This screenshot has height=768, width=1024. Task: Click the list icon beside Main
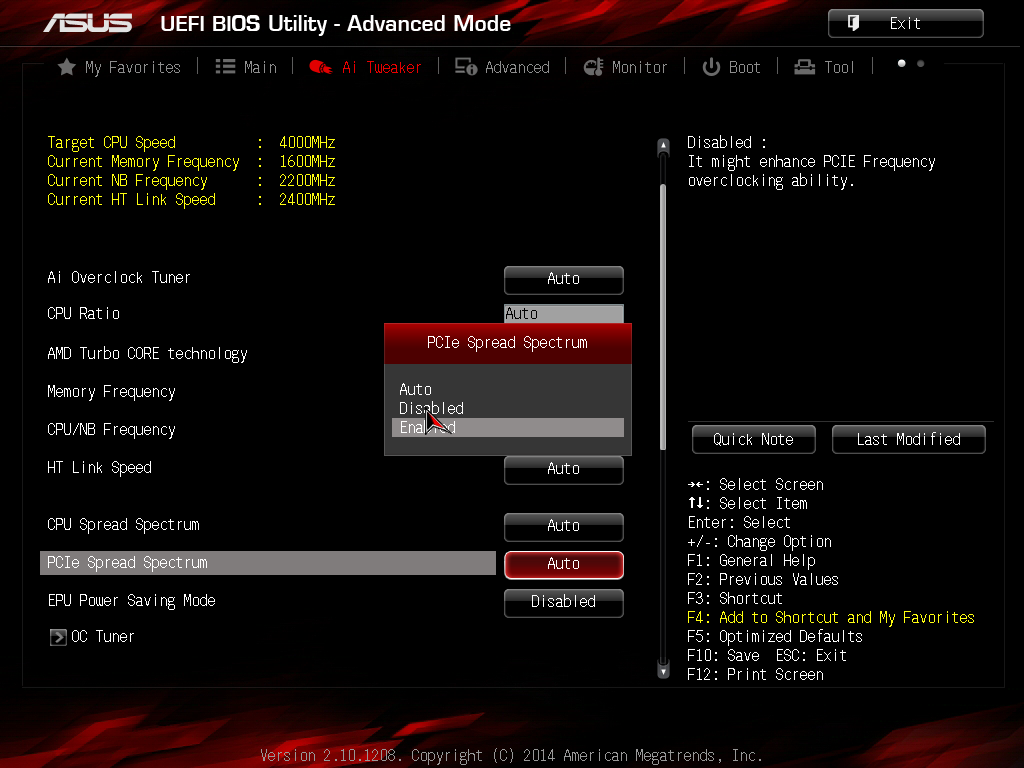tap(225, 67)
